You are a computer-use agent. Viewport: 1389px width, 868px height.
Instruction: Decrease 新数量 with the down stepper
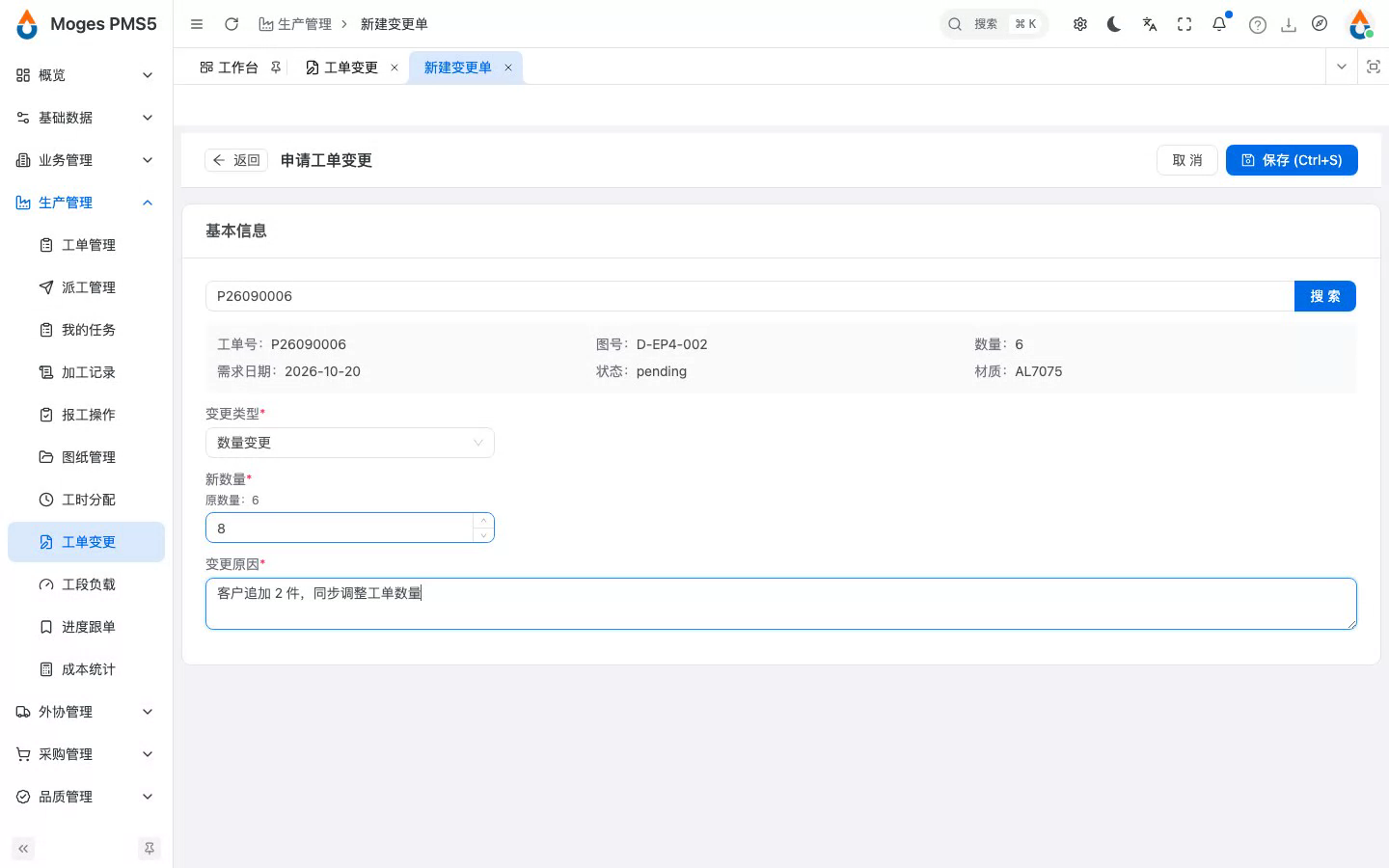point(483,534)
